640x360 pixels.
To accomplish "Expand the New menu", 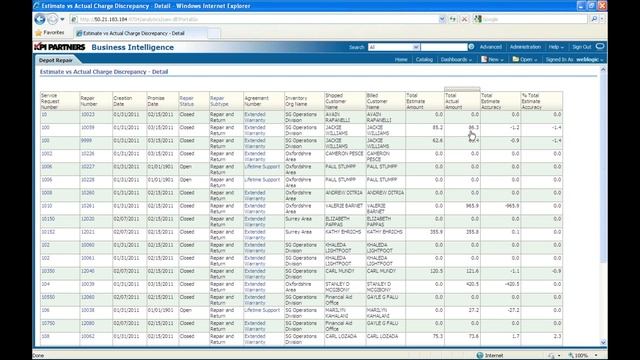I will tap(492, 60).
